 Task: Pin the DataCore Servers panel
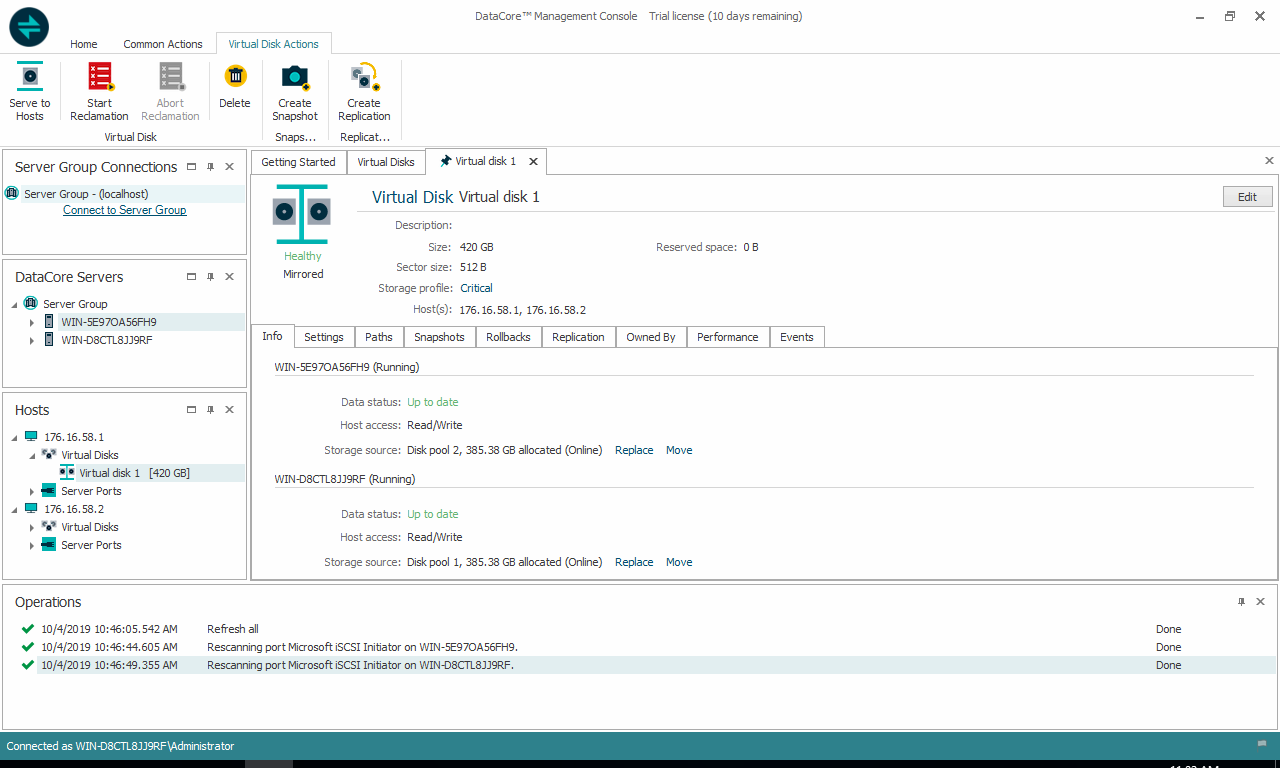point(210,277)
